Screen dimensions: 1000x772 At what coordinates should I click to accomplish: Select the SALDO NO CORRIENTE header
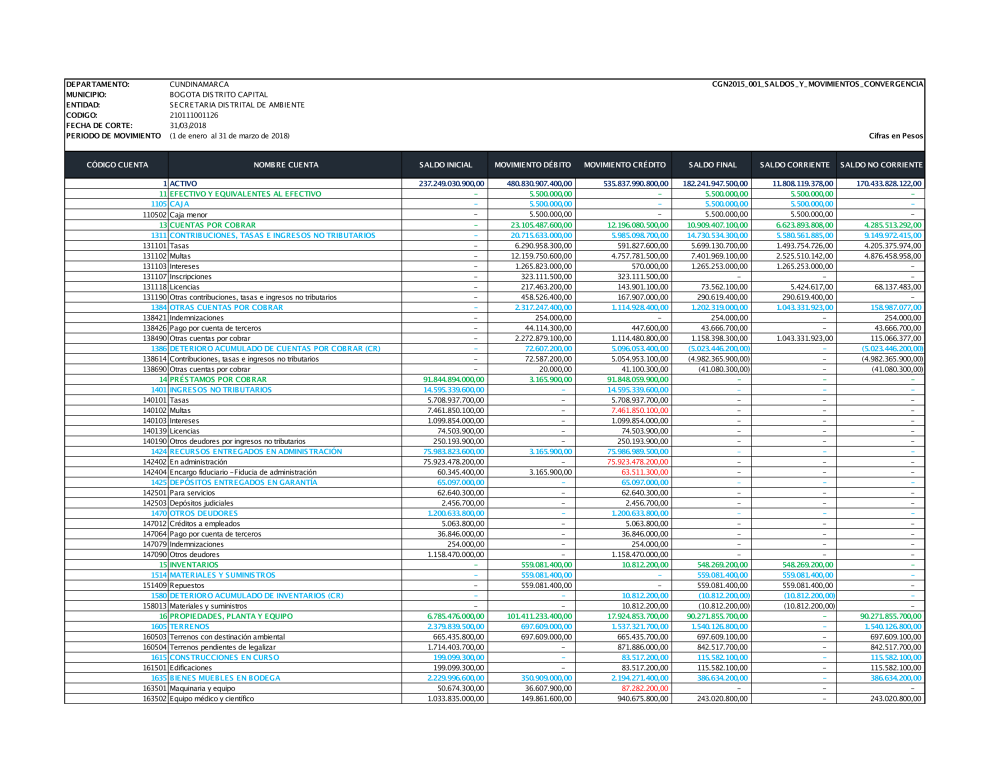pos(881,164)
